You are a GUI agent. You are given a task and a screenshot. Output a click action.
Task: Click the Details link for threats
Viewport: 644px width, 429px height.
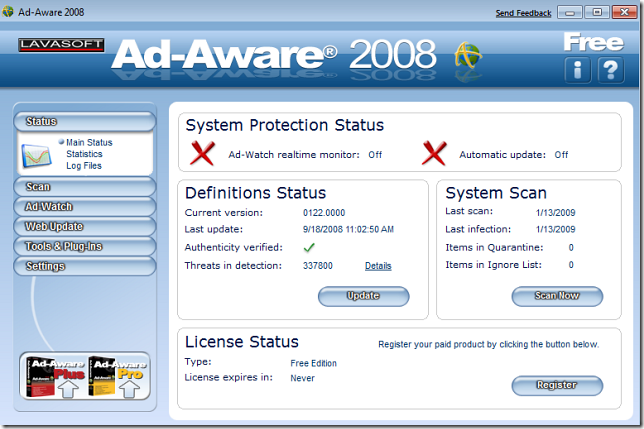[378, 266]
